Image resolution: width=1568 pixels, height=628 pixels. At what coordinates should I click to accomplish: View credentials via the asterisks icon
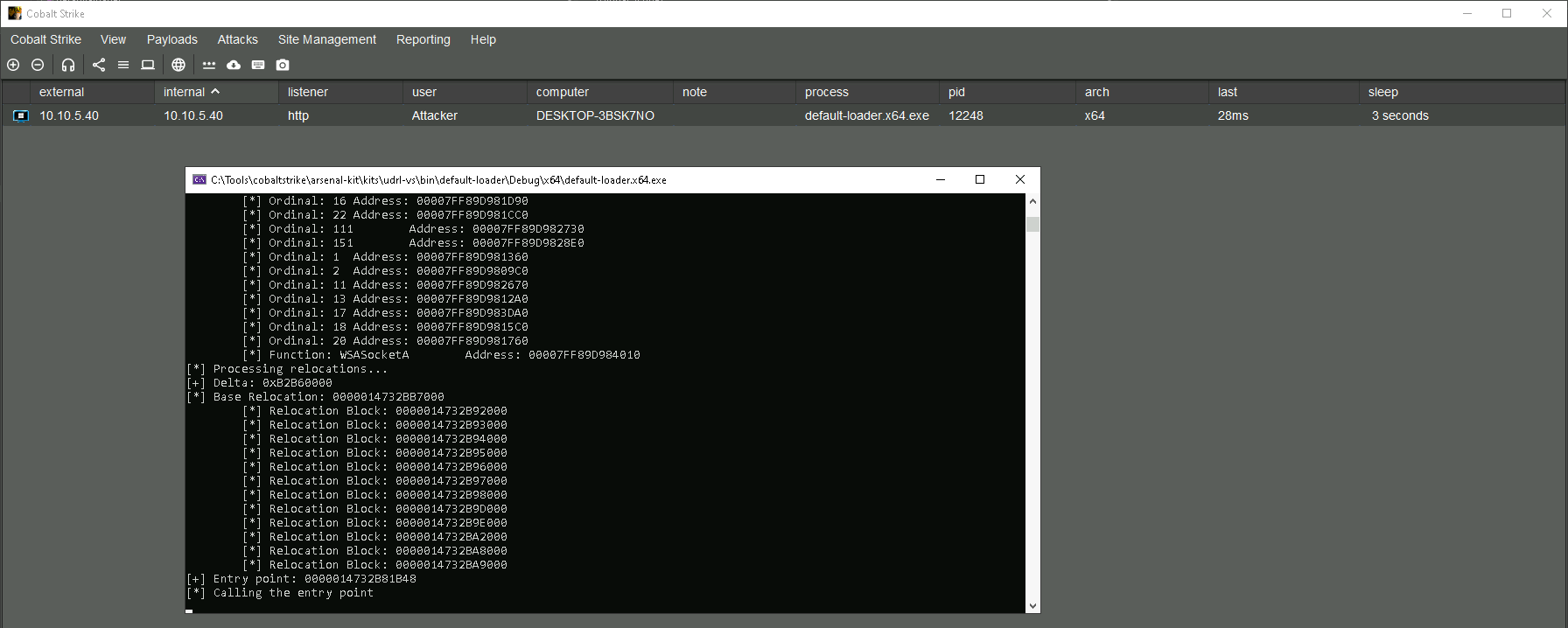pyautogui.click(x=209, y=65)
